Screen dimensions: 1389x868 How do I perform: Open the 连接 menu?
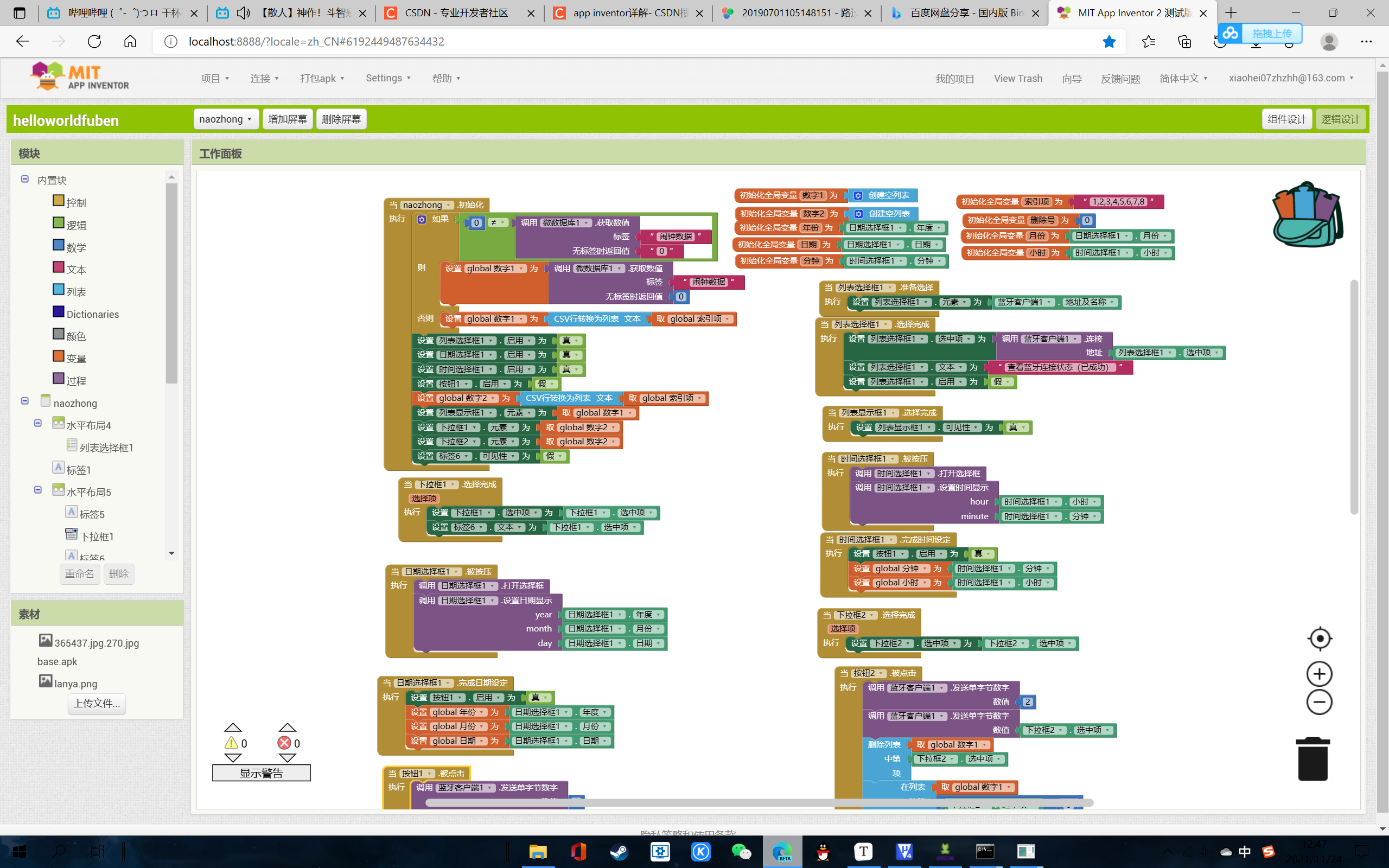pos(265,78)
